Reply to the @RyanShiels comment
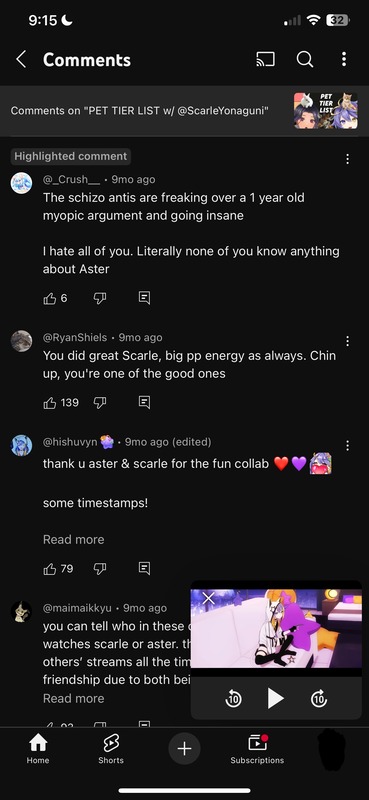 point(144,403)
